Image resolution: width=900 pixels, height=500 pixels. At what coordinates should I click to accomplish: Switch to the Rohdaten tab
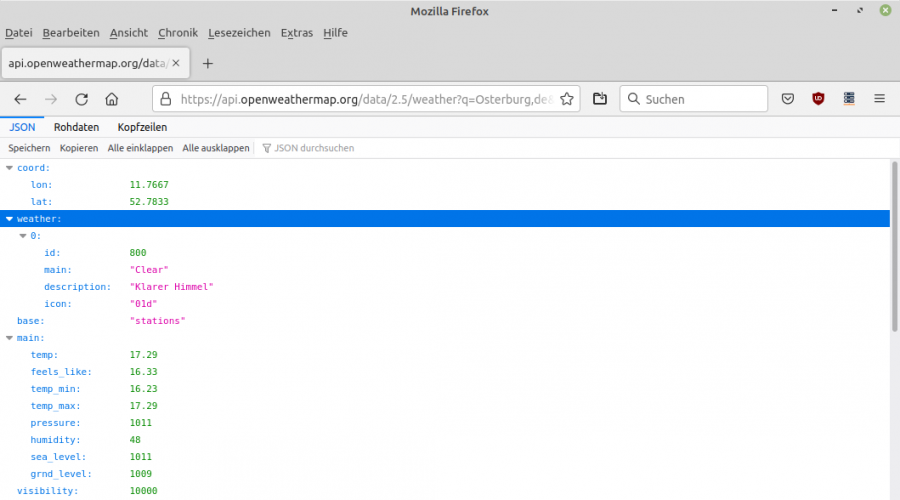pyautogui.click(x=76, y=127)
